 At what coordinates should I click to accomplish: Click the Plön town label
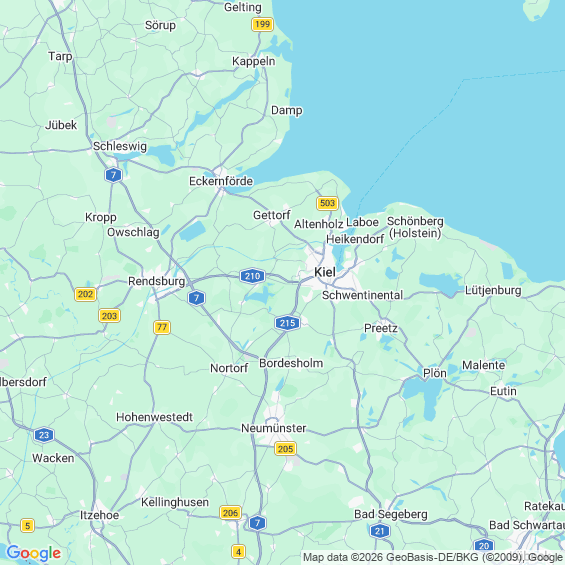coord(435,373)
